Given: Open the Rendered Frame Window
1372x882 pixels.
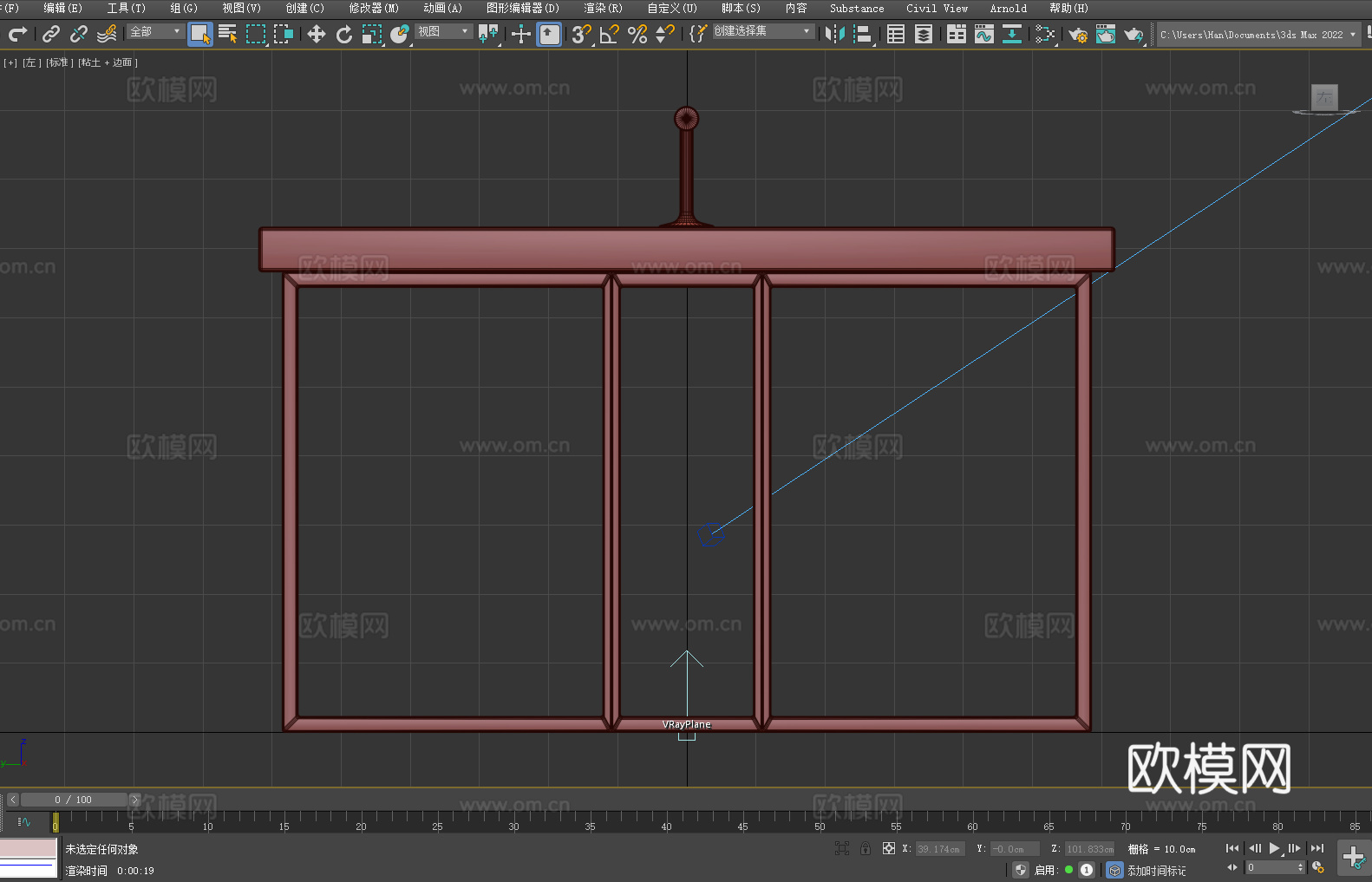Looking at the screenshot, I should [1106, 34].
